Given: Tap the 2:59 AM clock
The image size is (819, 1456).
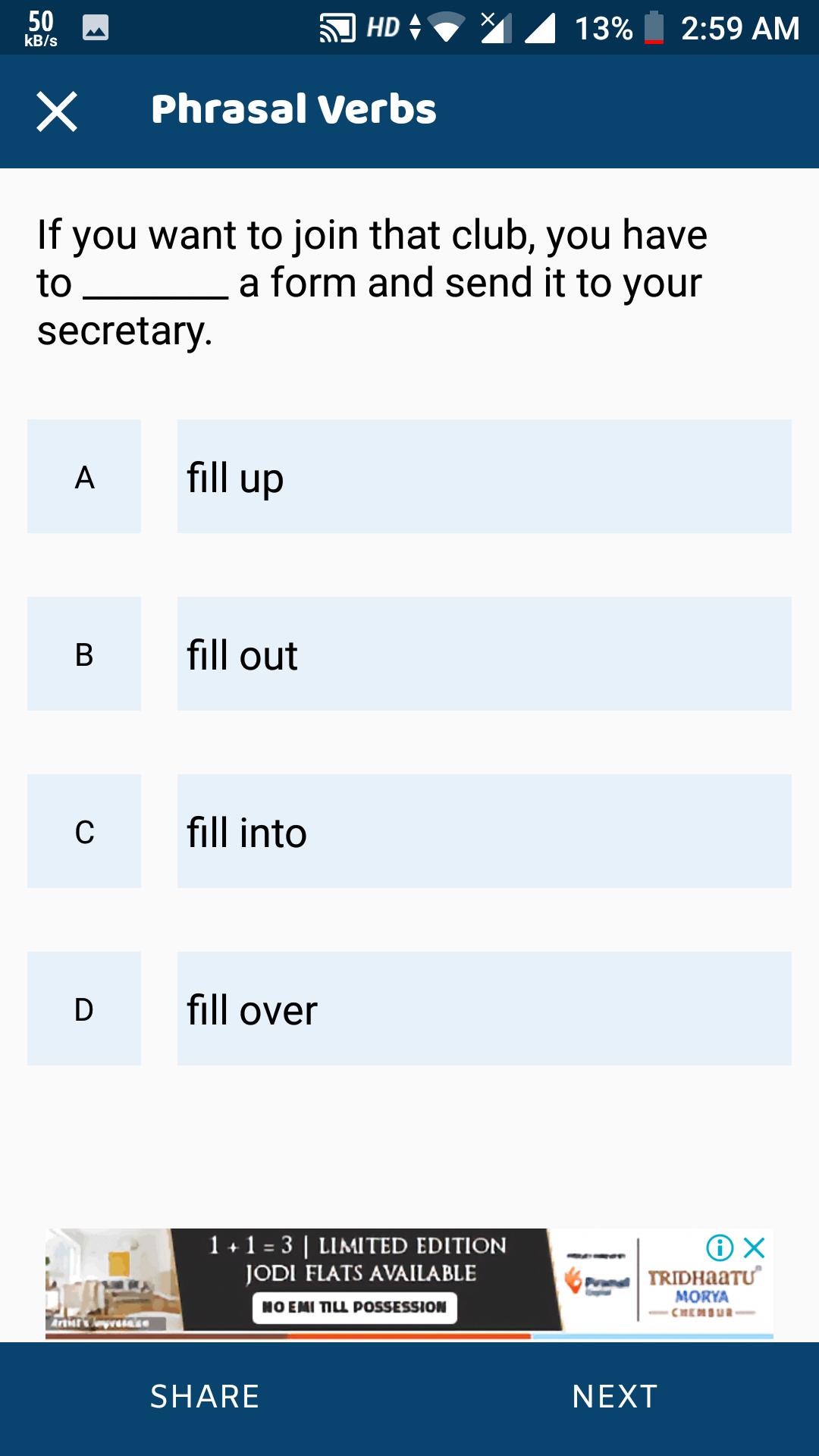Looking at the screenshot, I should click(740, 29).
